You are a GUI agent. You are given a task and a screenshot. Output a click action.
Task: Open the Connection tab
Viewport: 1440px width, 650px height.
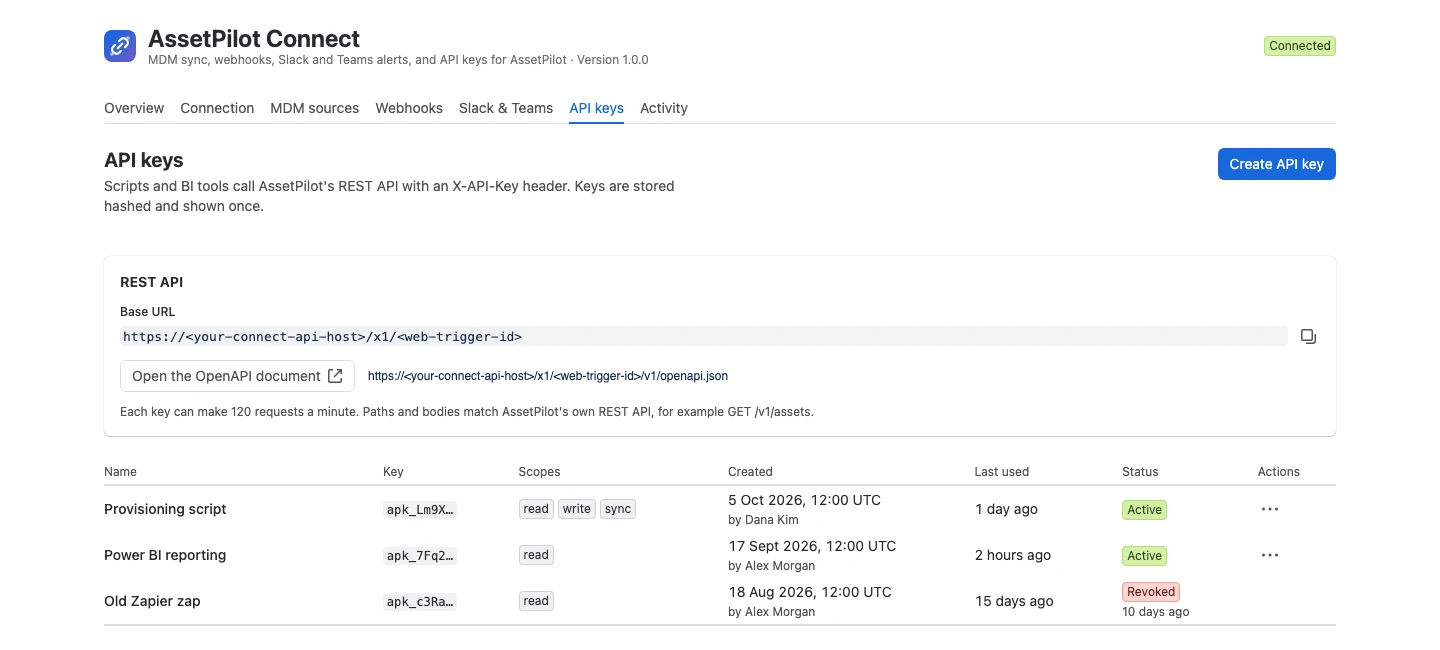(x=217, y=108)
